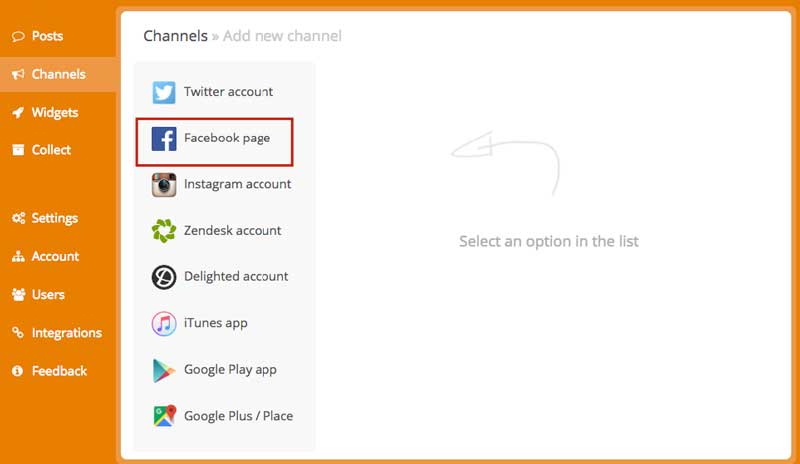Click the Google Maps pin icon

point(165,416)
